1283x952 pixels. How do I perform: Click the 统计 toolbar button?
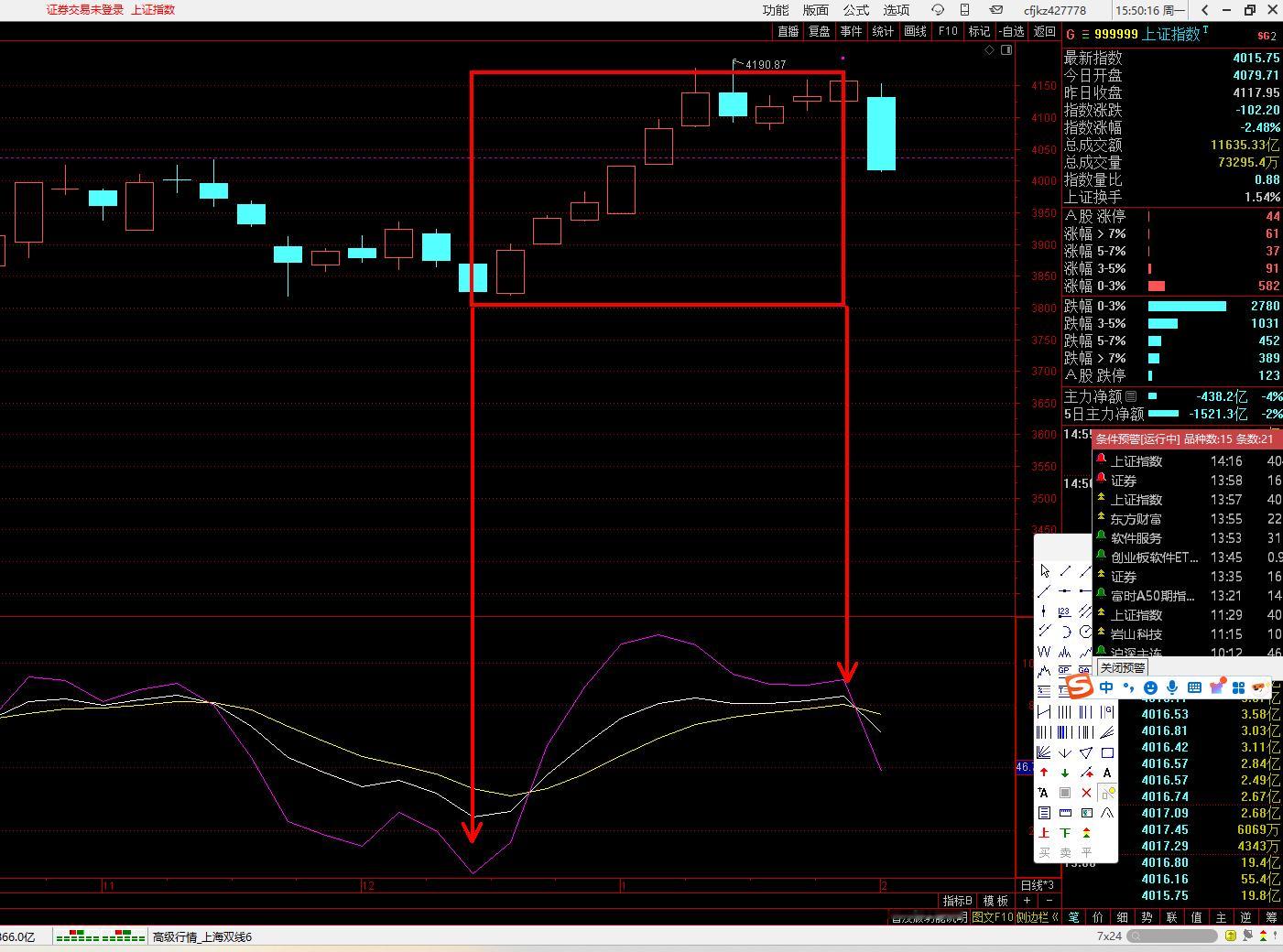click(883, 31)
